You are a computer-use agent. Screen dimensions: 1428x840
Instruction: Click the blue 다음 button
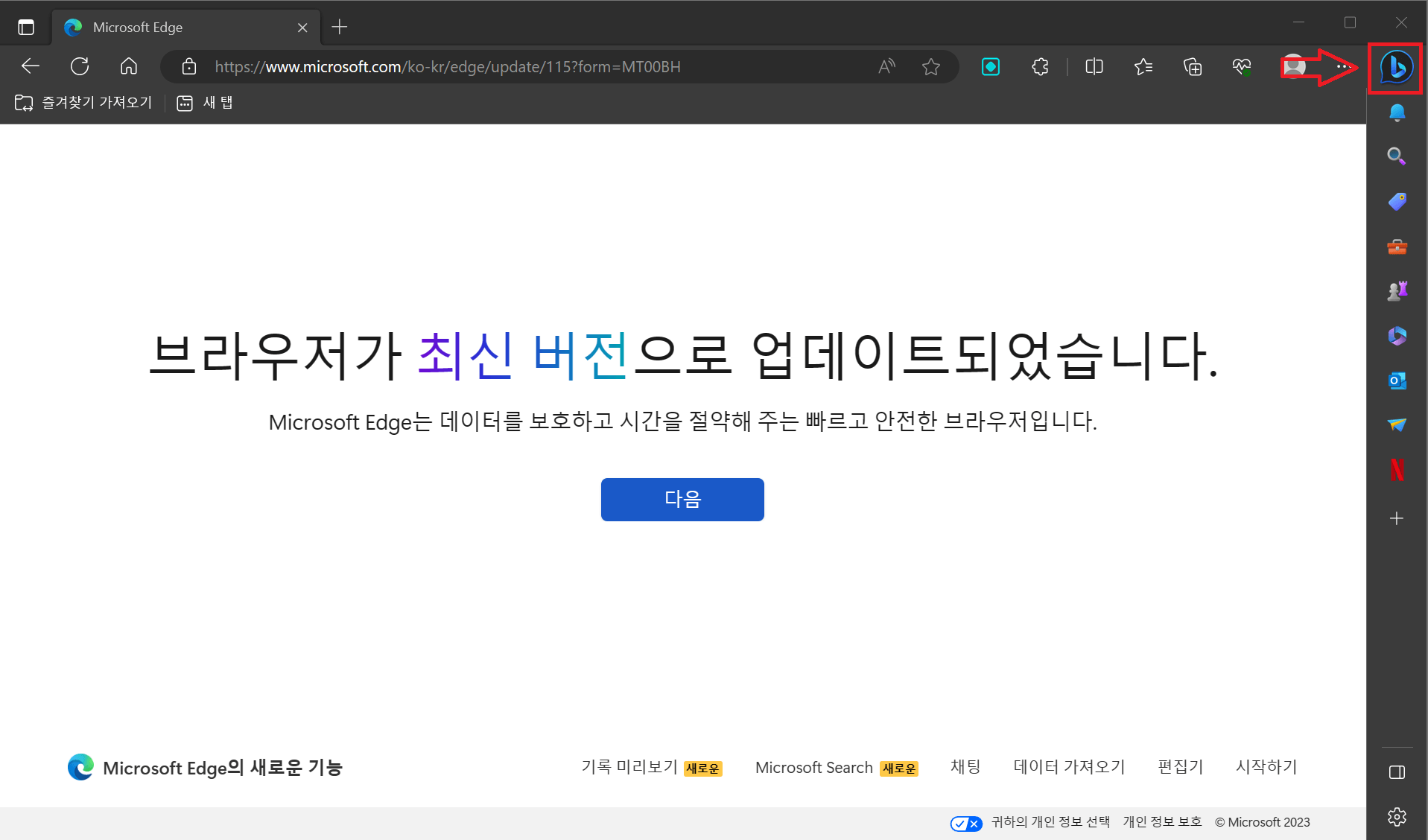coord(682,500)
